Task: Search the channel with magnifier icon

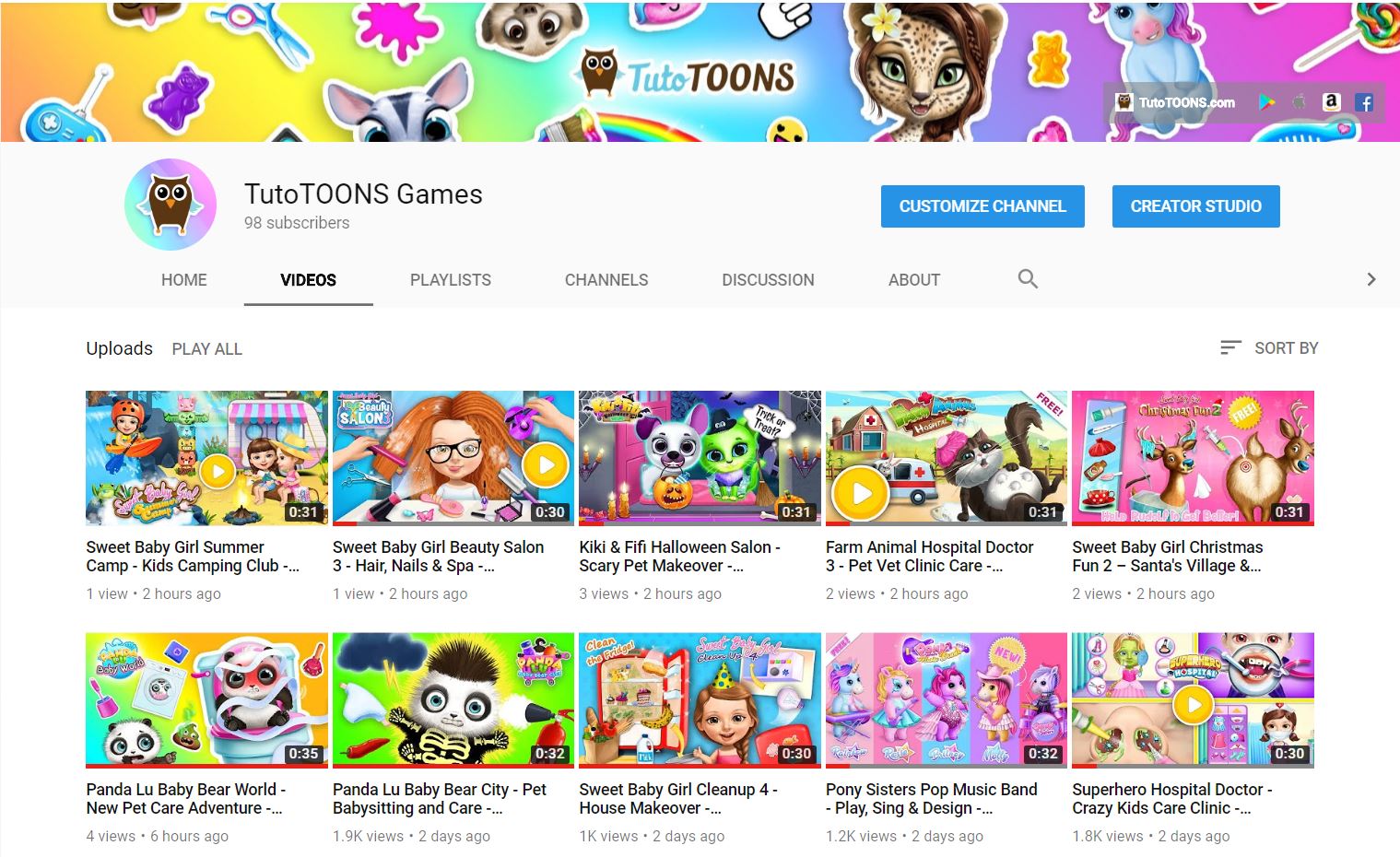Action: coord(1028,279)
